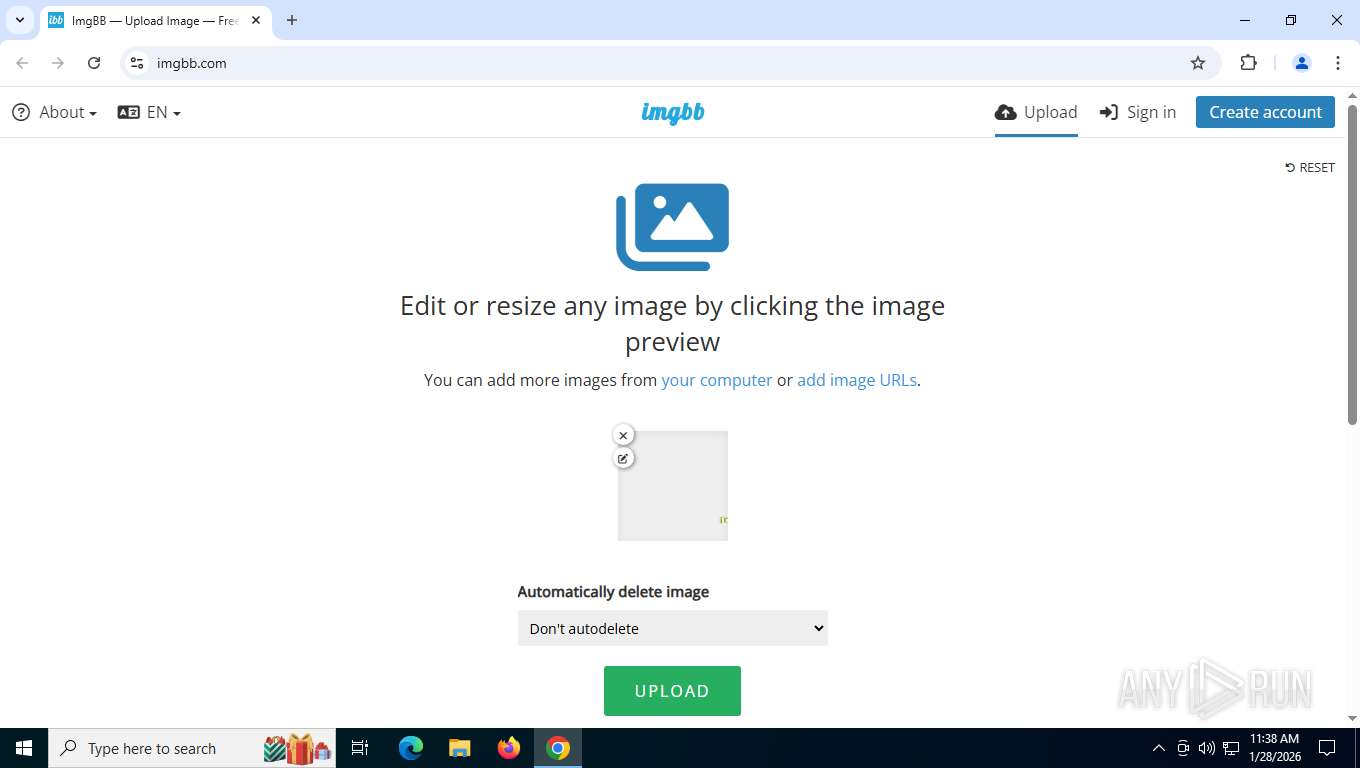Remove the queued image with the X icon

pos(623,435)
